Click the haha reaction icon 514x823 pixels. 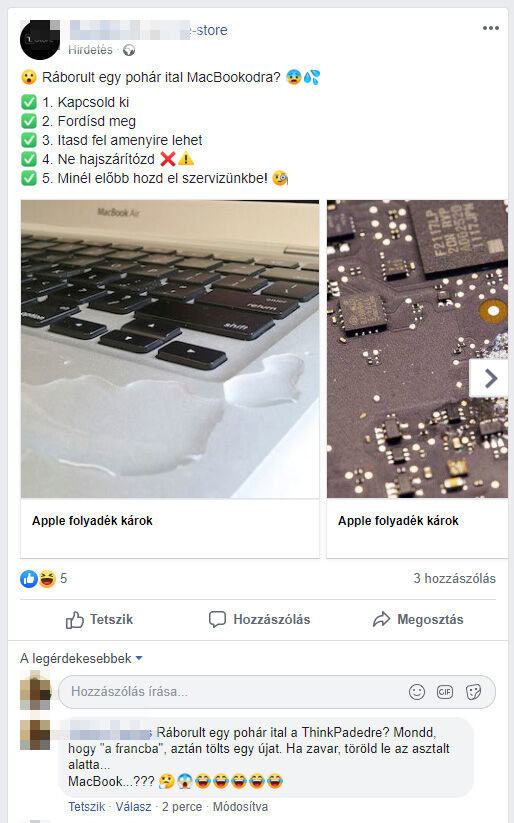[x=47, y=578]
